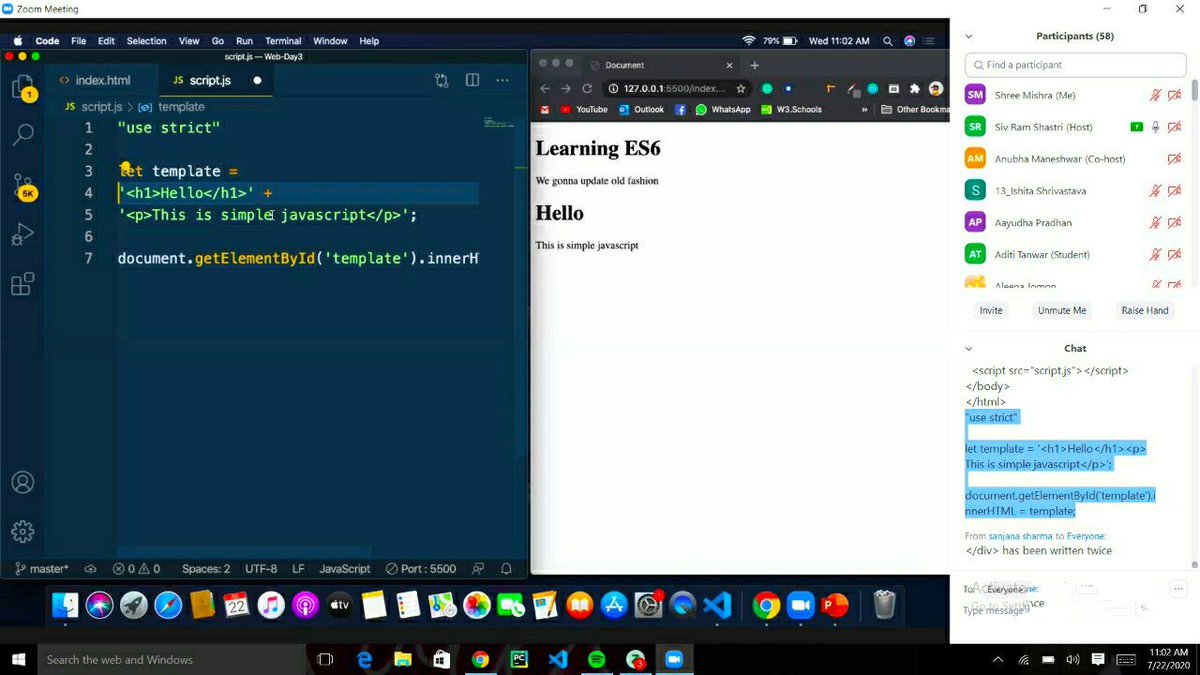Screen dimensions: 1200x675
Task: Open the Windows volume slider from system tray
Action: [1072, 659]
